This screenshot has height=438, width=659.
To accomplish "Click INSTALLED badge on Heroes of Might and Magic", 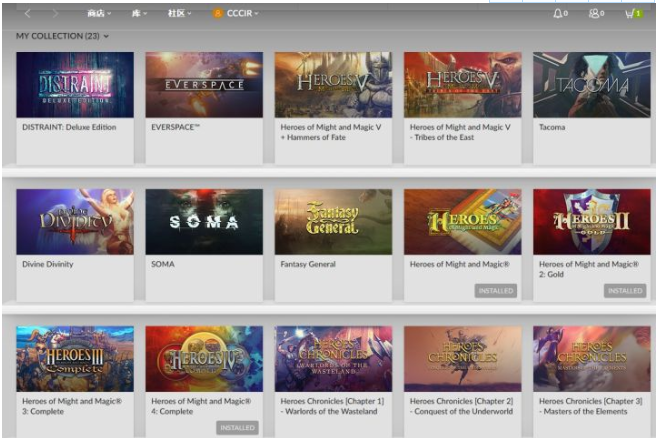I will point(495,291).
